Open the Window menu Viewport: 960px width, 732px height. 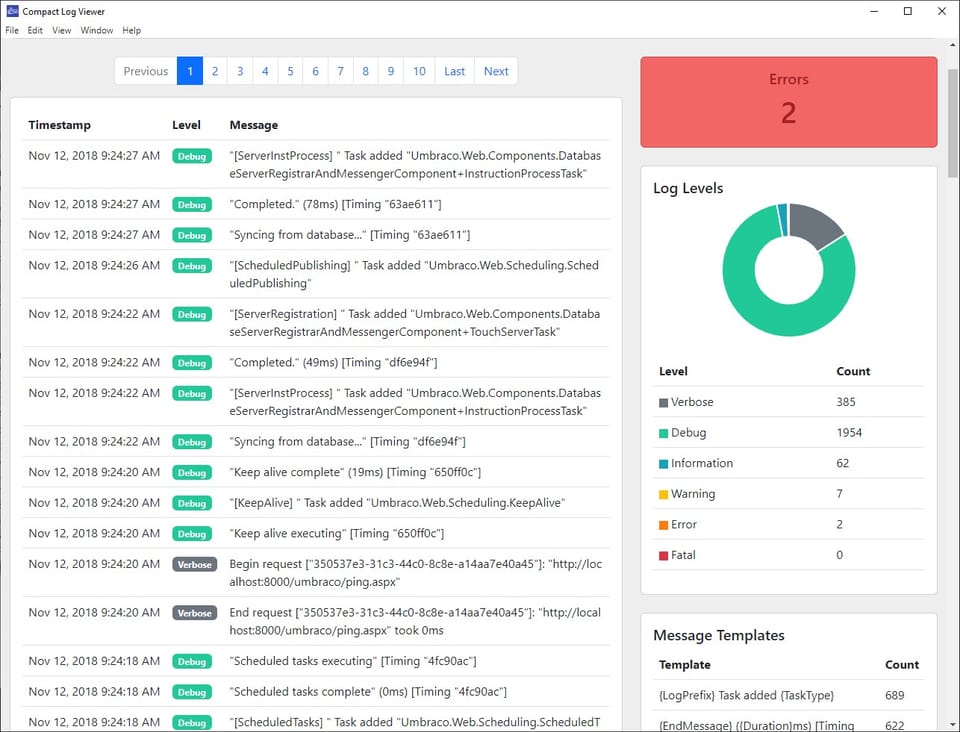[x=96, y=30]
